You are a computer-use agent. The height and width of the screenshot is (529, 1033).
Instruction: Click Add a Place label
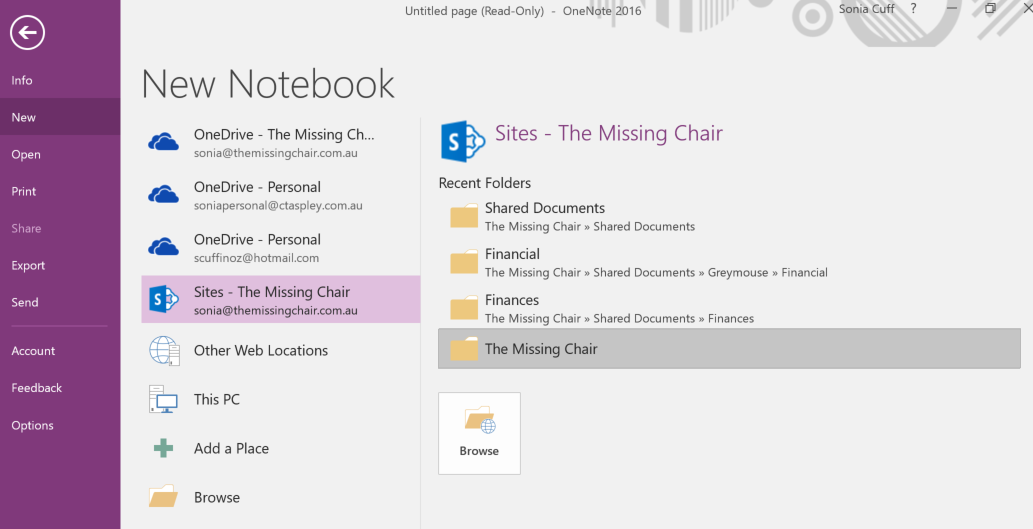231,449
